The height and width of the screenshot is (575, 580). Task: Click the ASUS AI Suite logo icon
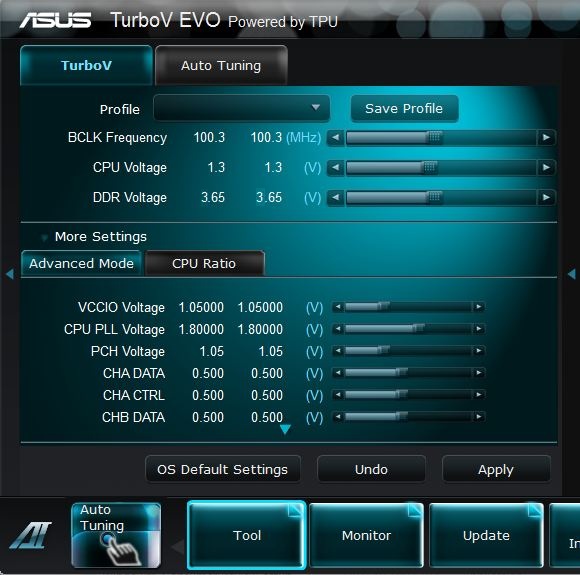pos(30,535)
